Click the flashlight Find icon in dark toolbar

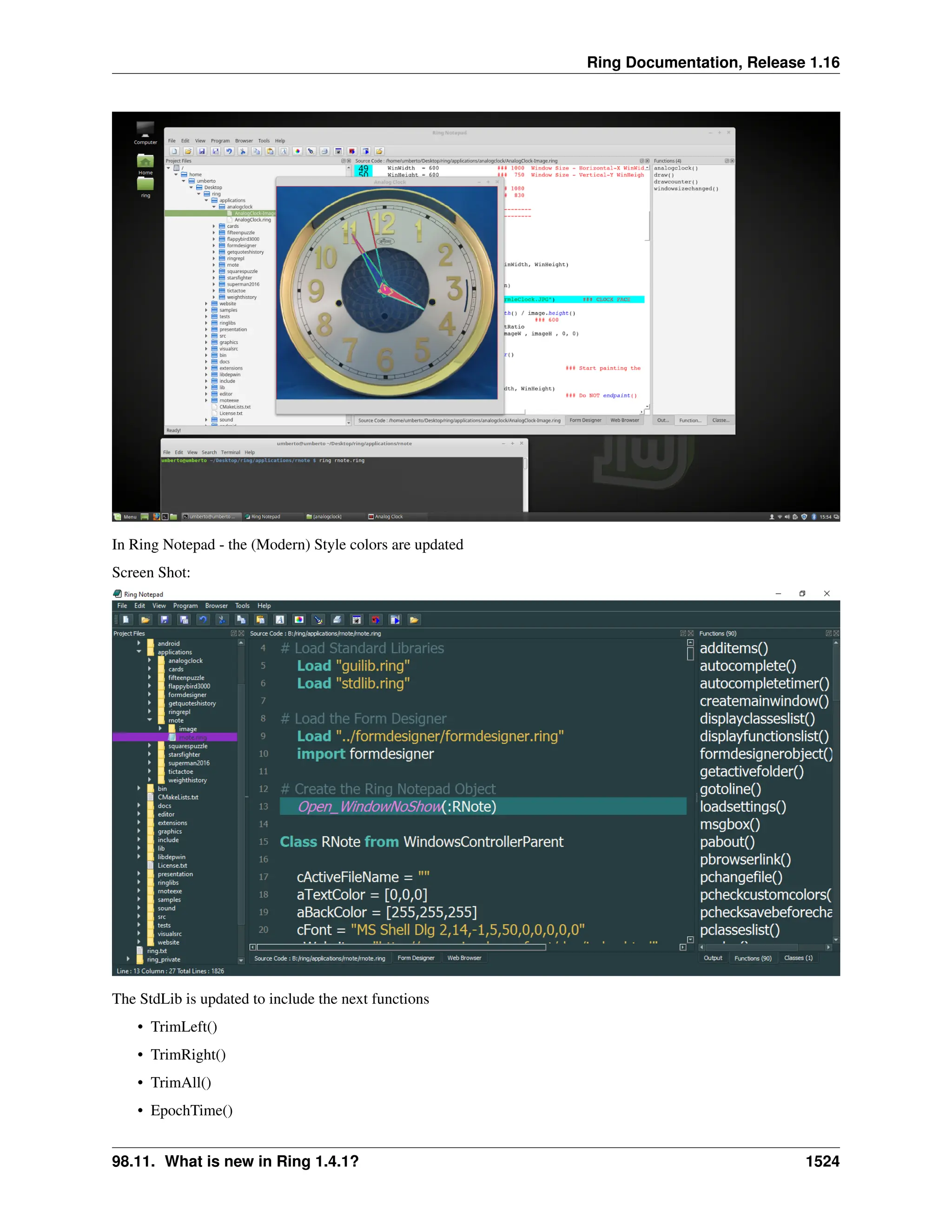pos(318,619)
